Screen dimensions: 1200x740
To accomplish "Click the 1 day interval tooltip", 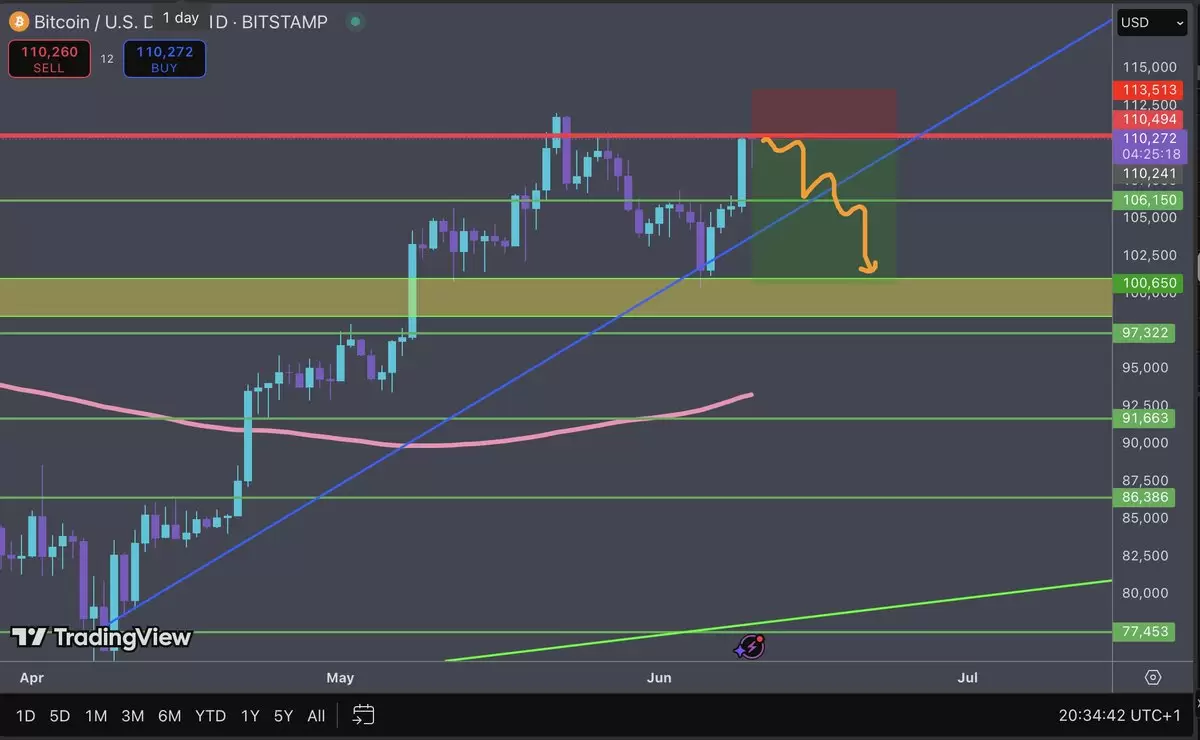I will [180, 18].
